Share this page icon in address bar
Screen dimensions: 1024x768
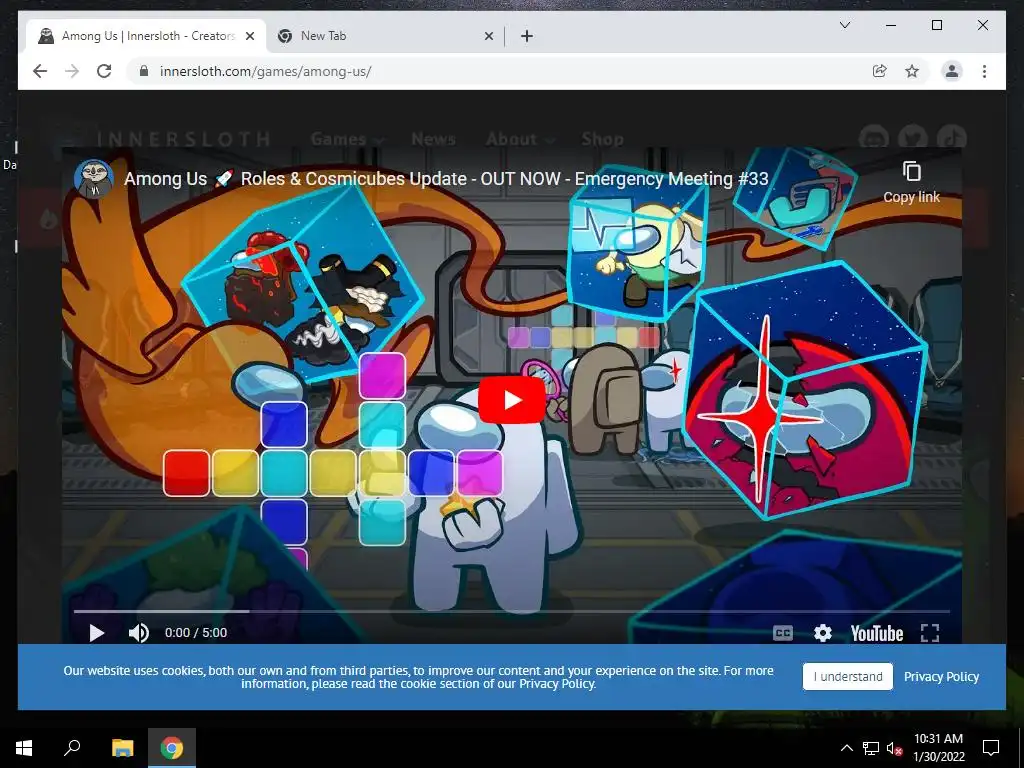click(x=880, y=71)
